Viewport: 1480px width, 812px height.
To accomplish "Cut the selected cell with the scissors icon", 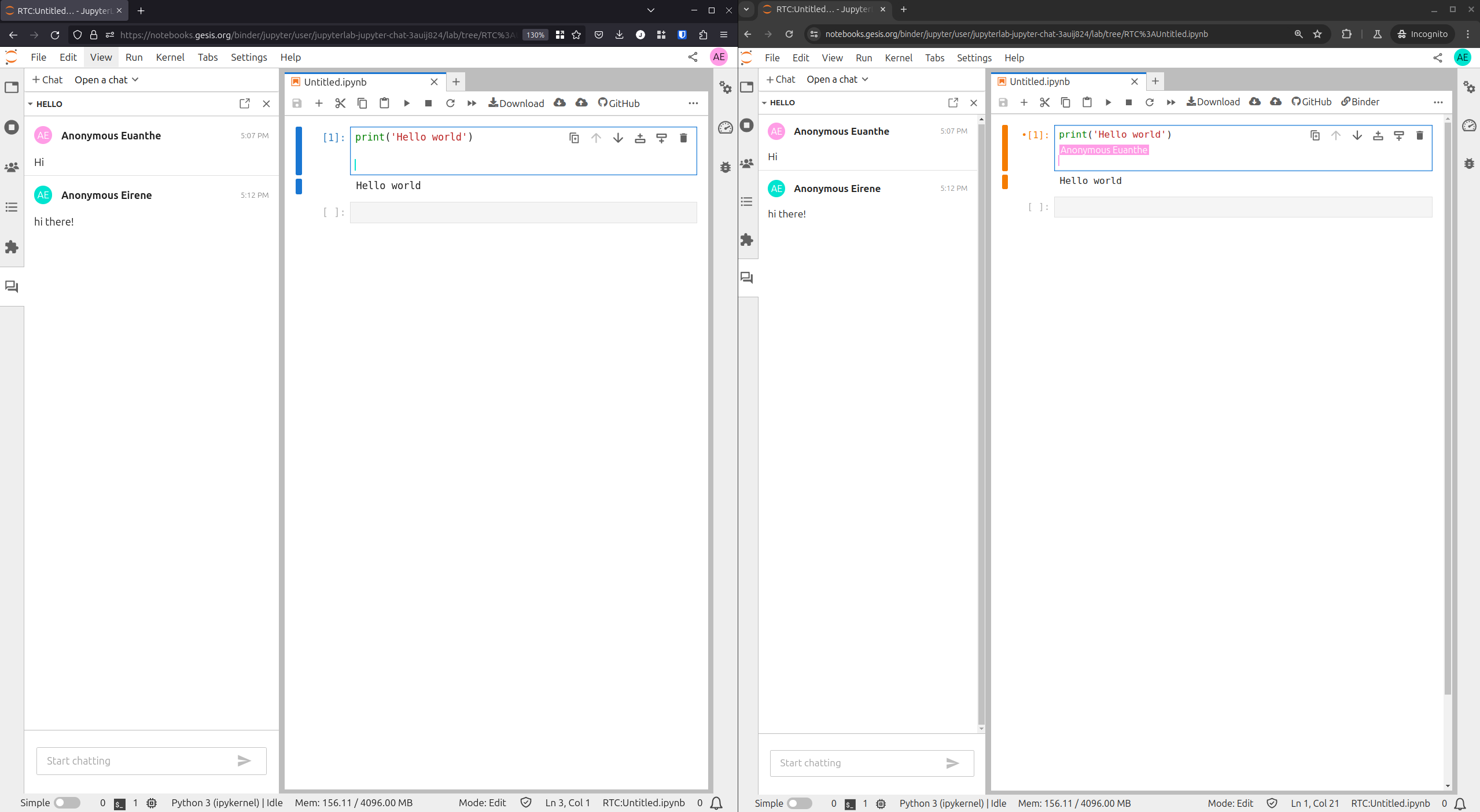I will 340,103.
